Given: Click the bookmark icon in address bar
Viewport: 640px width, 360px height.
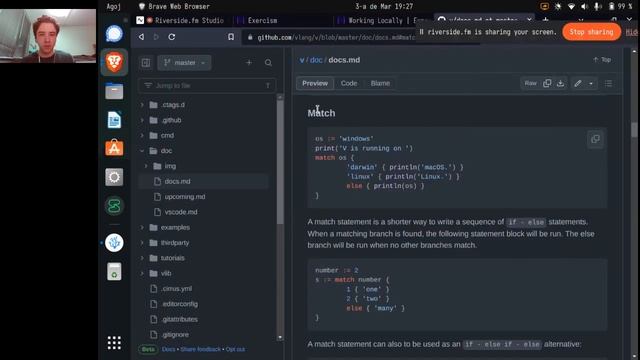Looking at the screenshot, I should (x=231, y=37).
